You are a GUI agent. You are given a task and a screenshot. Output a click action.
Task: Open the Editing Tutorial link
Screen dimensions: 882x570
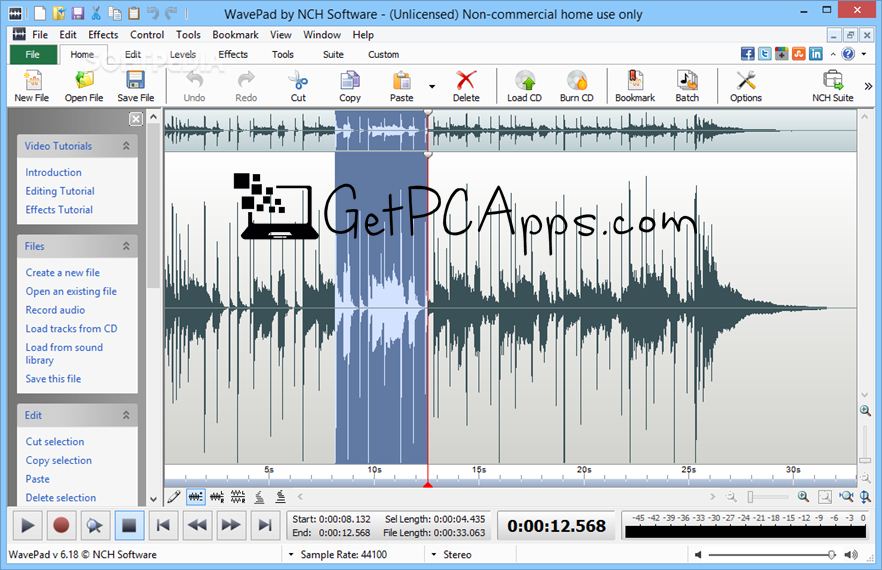click(60, 191)
